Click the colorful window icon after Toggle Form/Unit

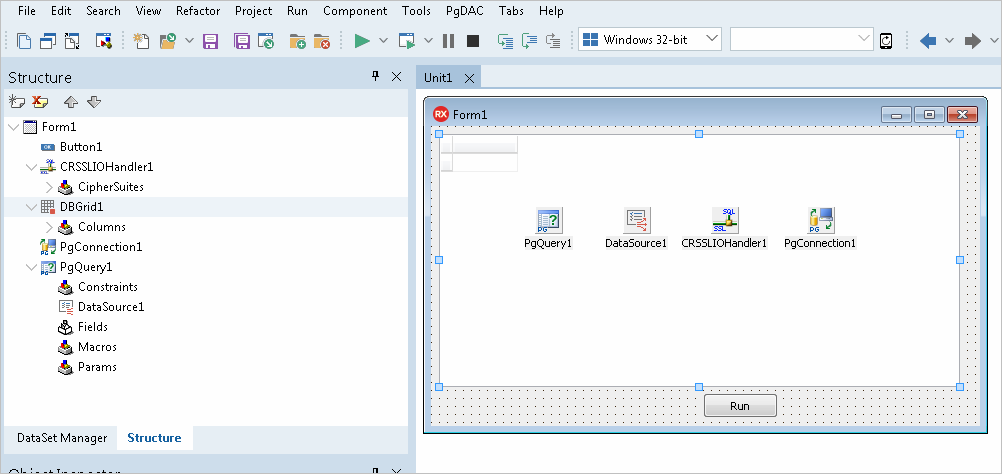(104, 42)
